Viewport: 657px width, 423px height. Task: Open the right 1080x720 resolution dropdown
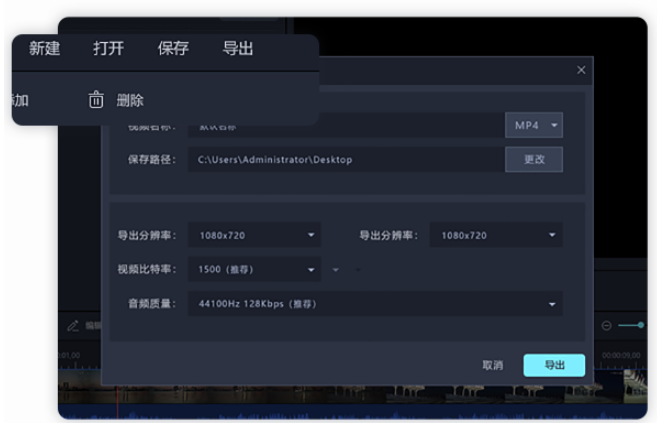tap(496, 235)
